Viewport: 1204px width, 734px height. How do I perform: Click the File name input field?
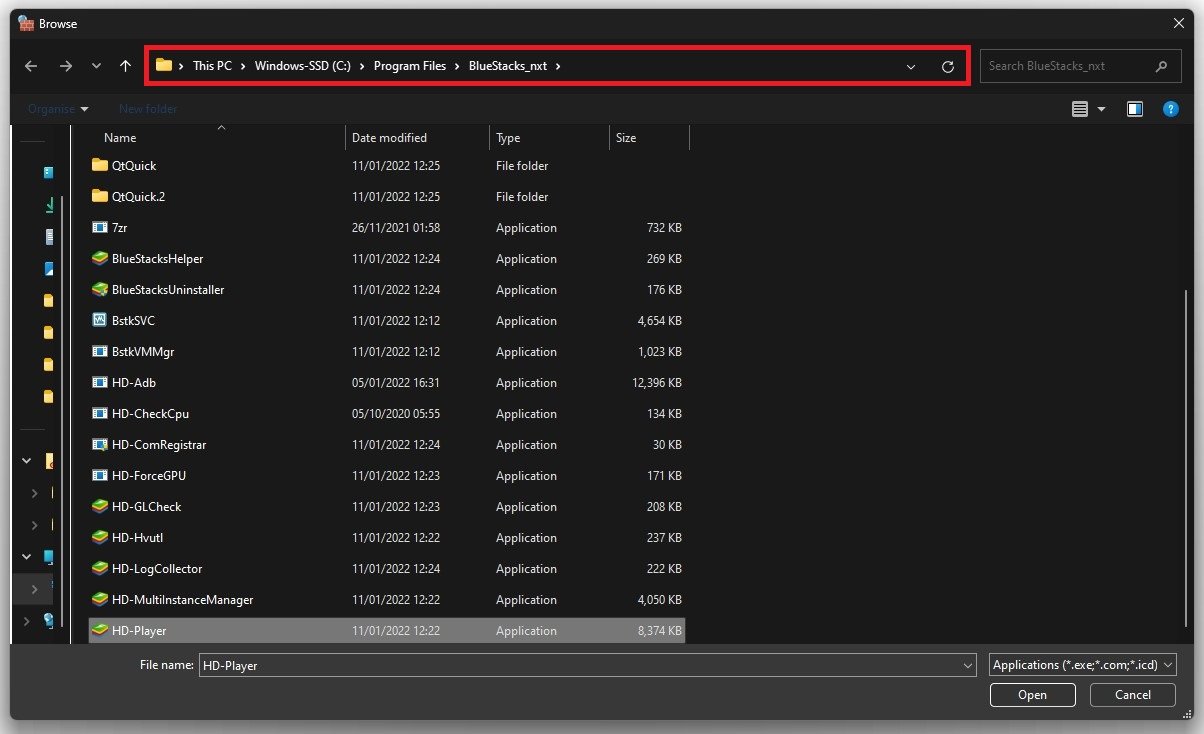pos(578,665)
